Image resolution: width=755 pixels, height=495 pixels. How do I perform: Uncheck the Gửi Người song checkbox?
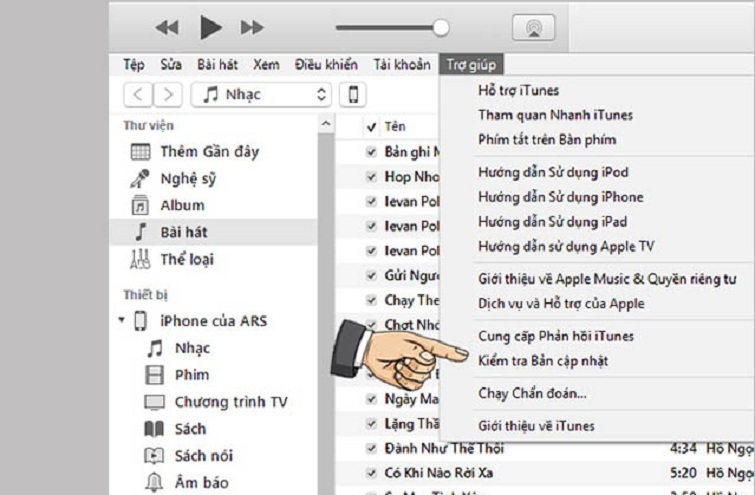click(371, 275)
